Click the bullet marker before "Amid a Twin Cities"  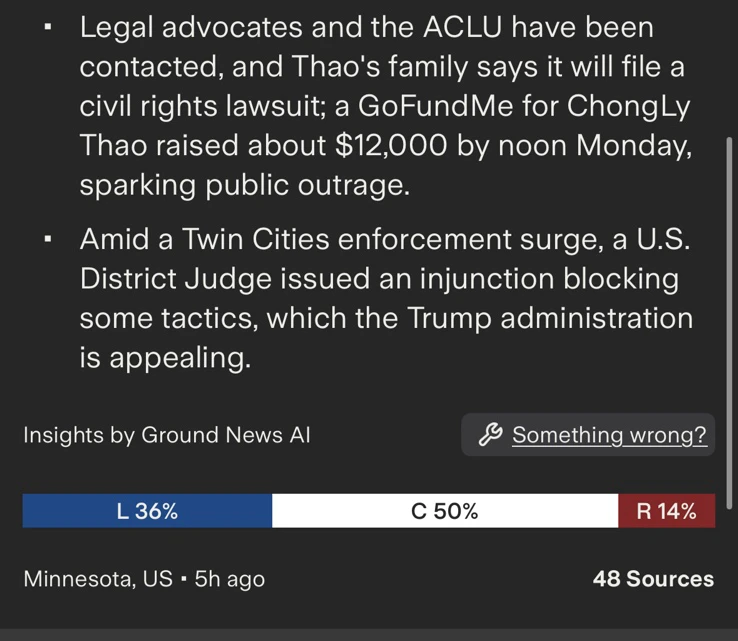coord(47,240)
